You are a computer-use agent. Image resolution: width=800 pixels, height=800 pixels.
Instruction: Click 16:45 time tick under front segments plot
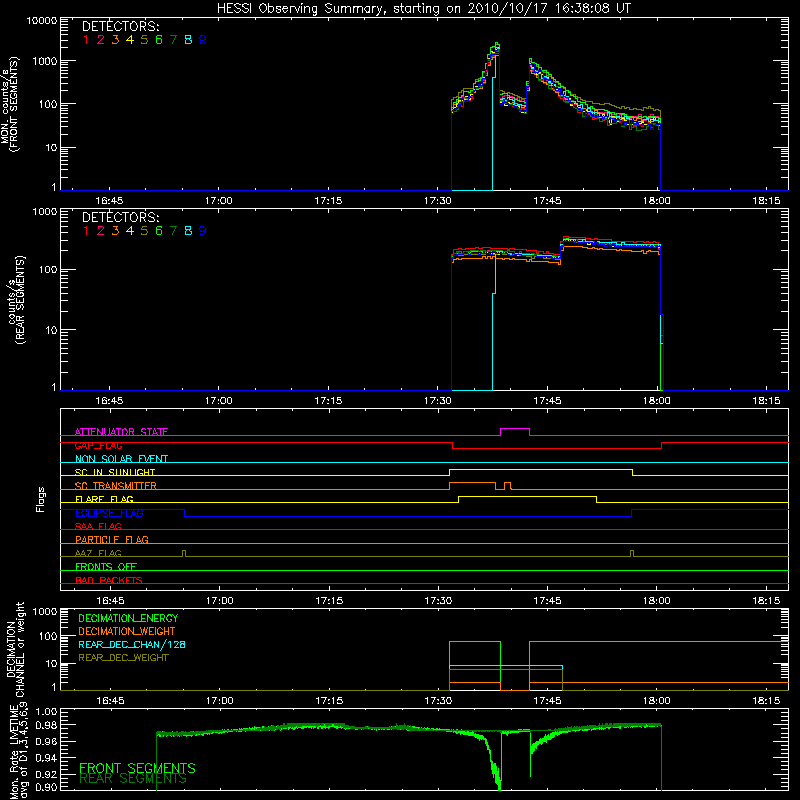109,201
